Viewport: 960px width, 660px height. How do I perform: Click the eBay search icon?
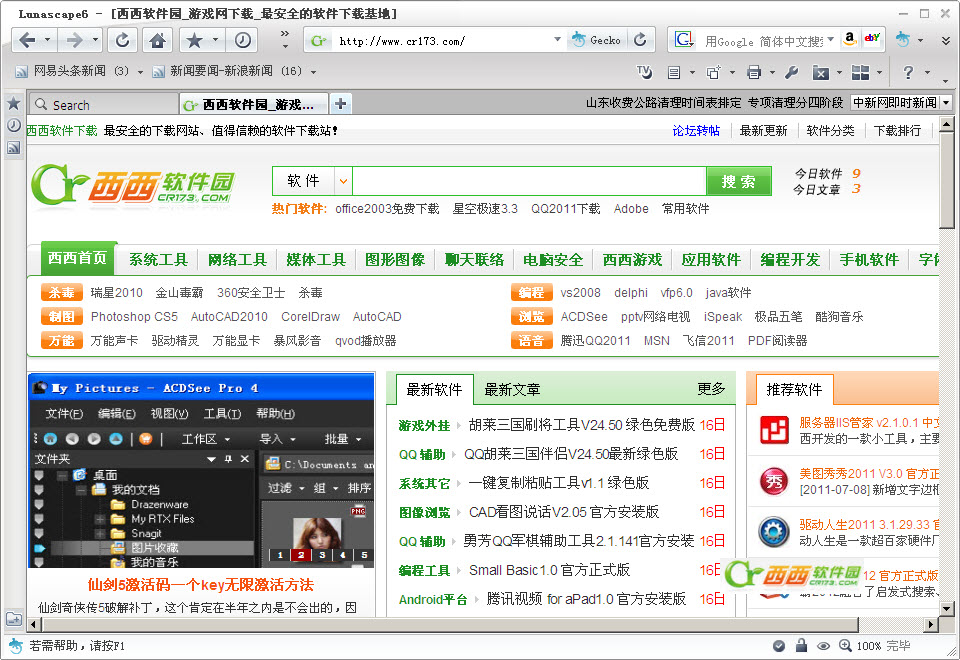(872, 39)
